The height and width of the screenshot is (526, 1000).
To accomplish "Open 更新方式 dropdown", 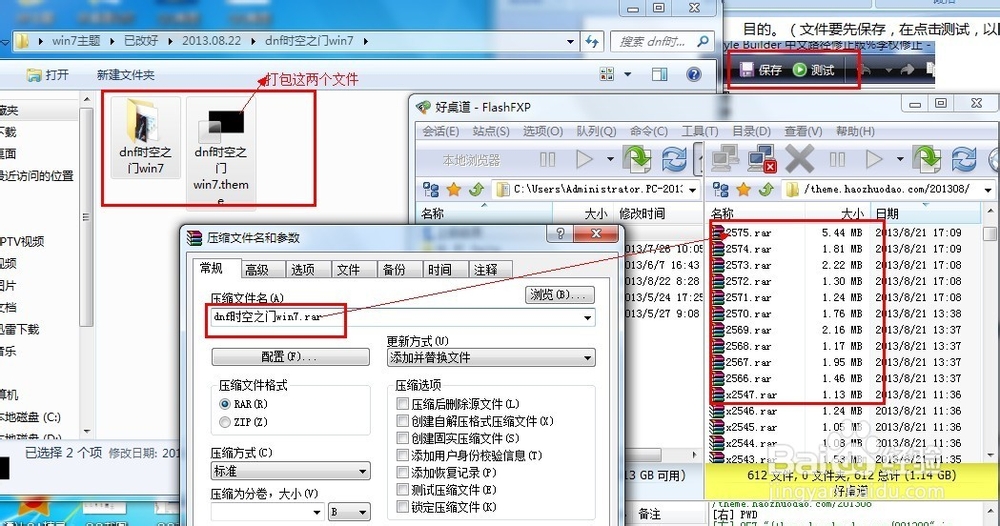I will pyautogui.click(x=491, y=358).
